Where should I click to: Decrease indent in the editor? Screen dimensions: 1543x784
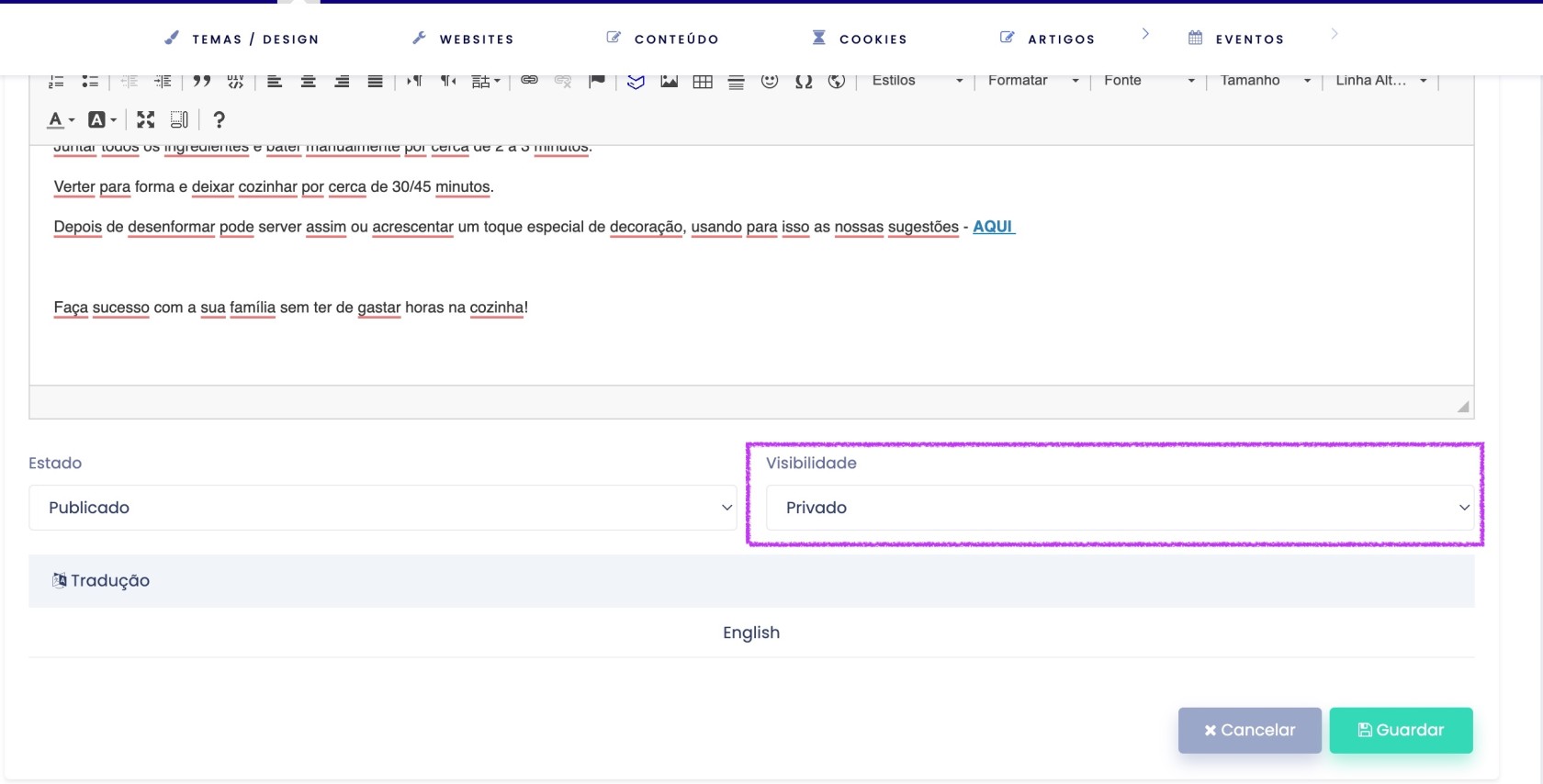tap(130, 81)
